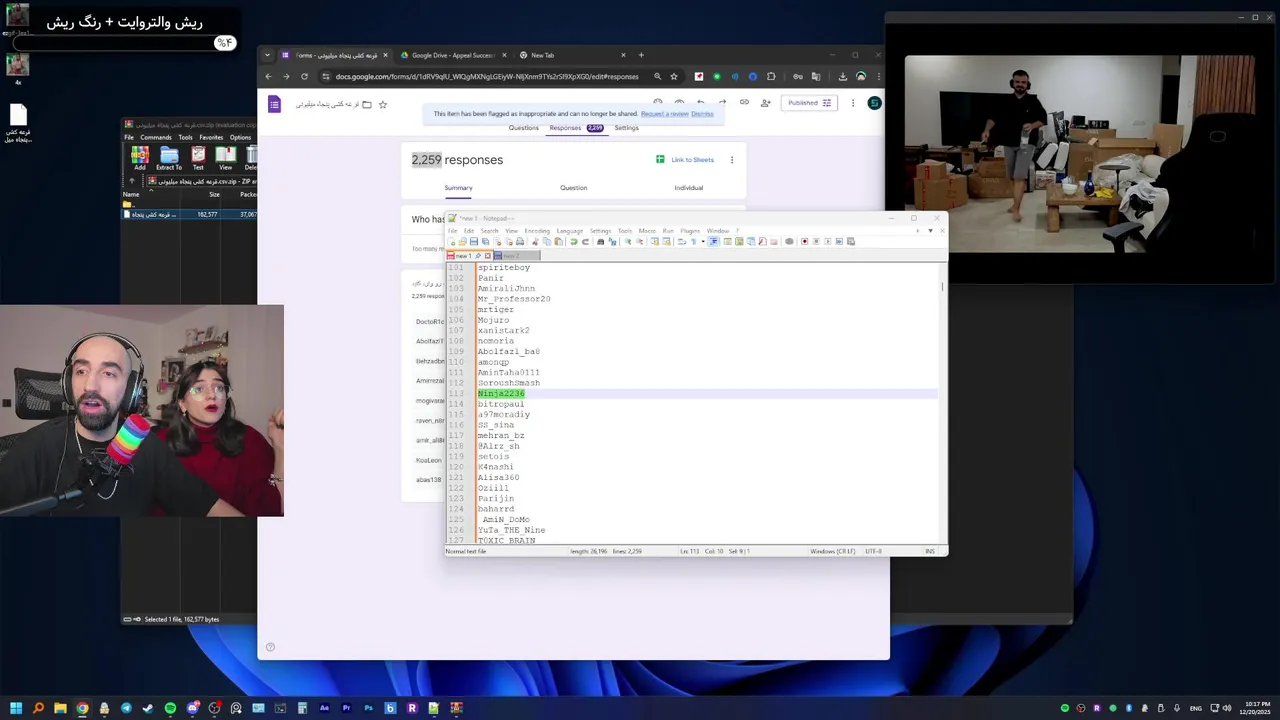The image size is (1280, 720).
Task: Click Windows (CR LF) in Notepad++ status bar
Action: [x=832, y=551]
